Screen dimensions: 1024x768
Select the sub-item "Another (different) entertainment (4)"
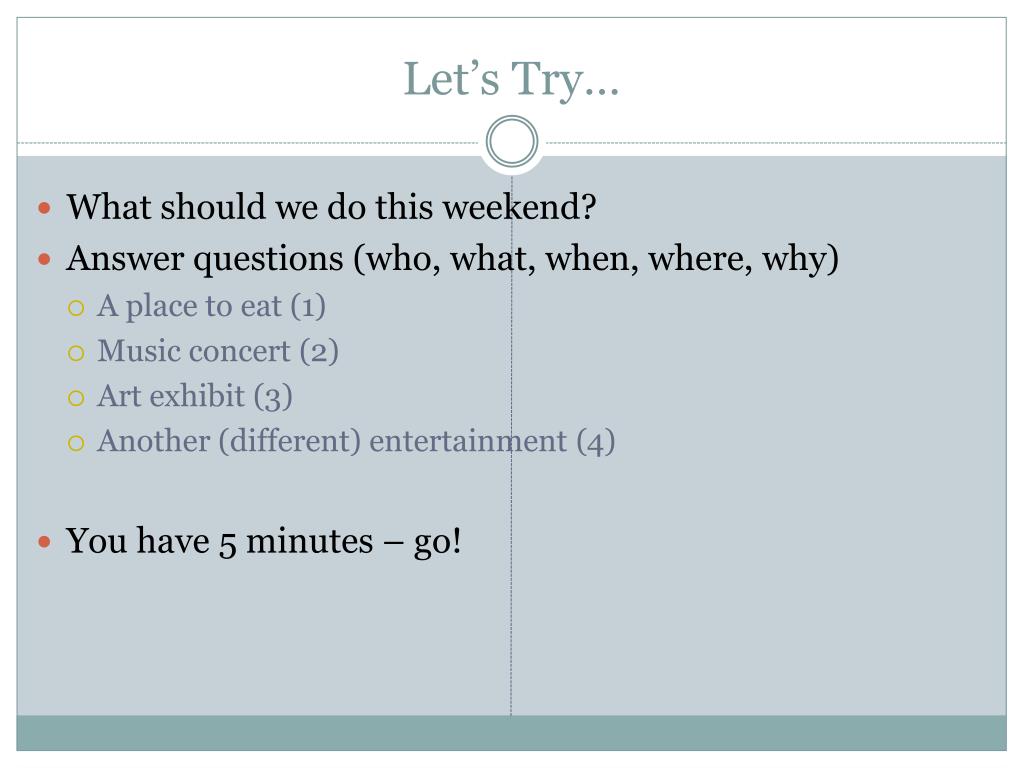click(x=356, y=441)
